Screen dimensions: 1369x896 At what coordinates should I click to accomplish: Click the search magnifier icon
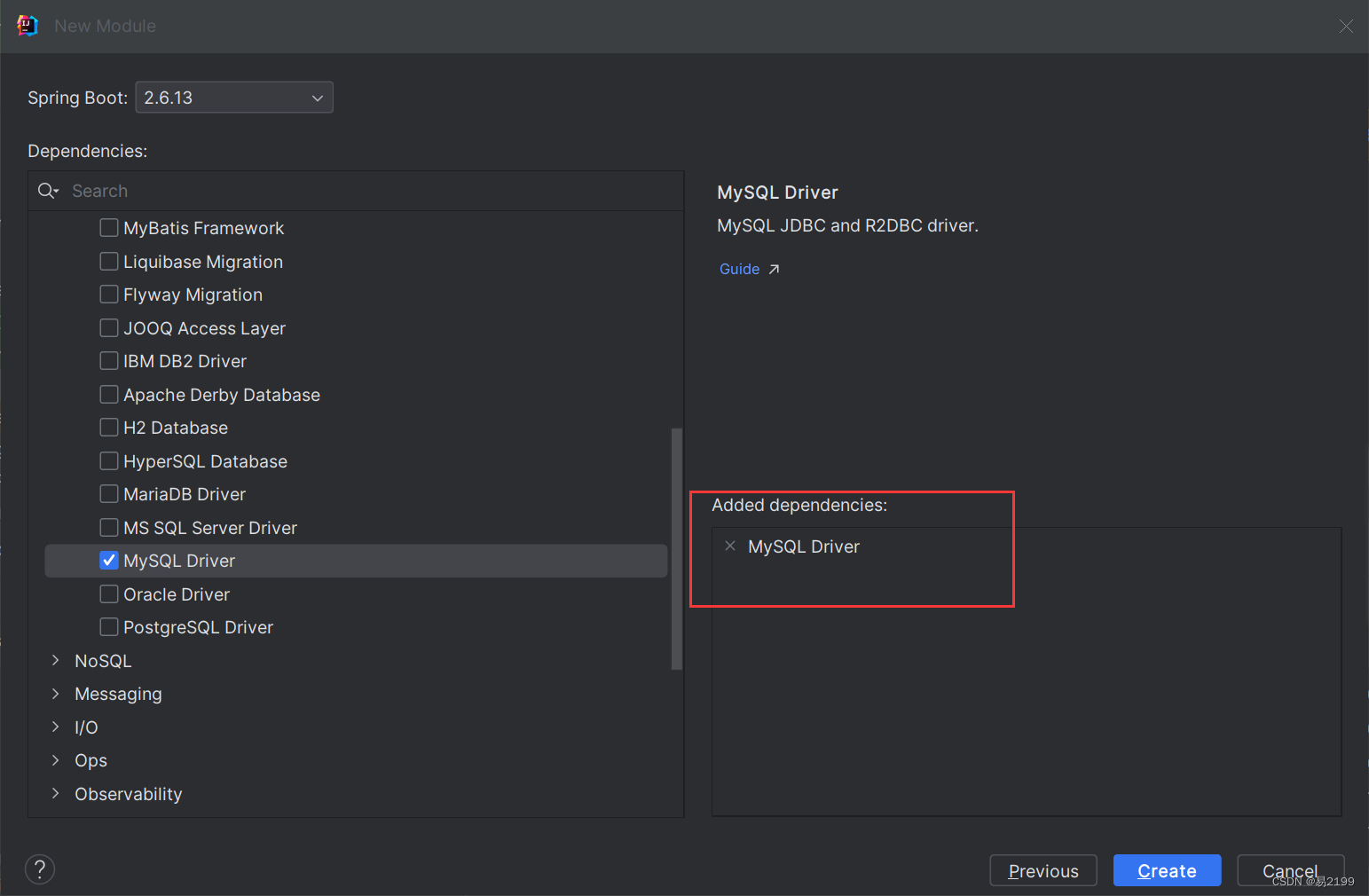pos(48,191)
